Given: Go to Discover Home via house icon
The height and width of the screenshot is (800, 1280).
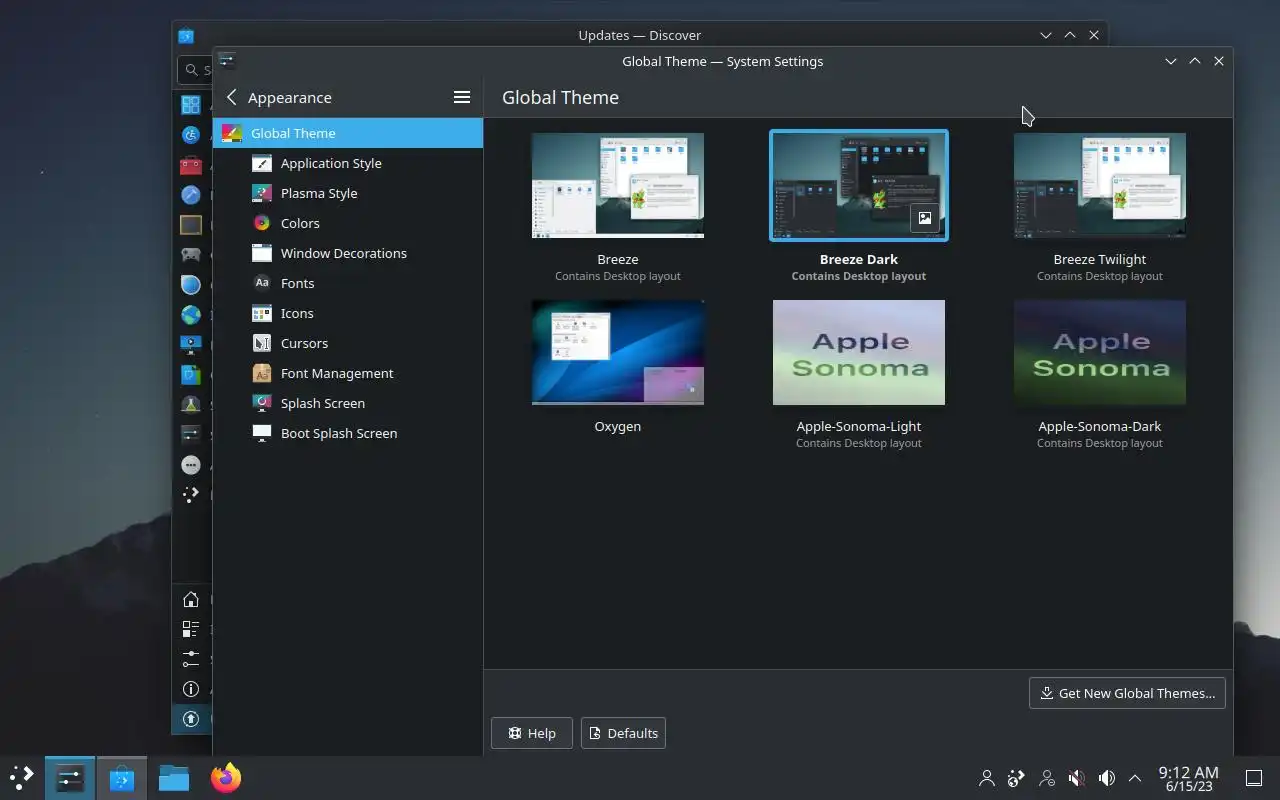Looking at the screenshot, I should (x=191, y=600).
